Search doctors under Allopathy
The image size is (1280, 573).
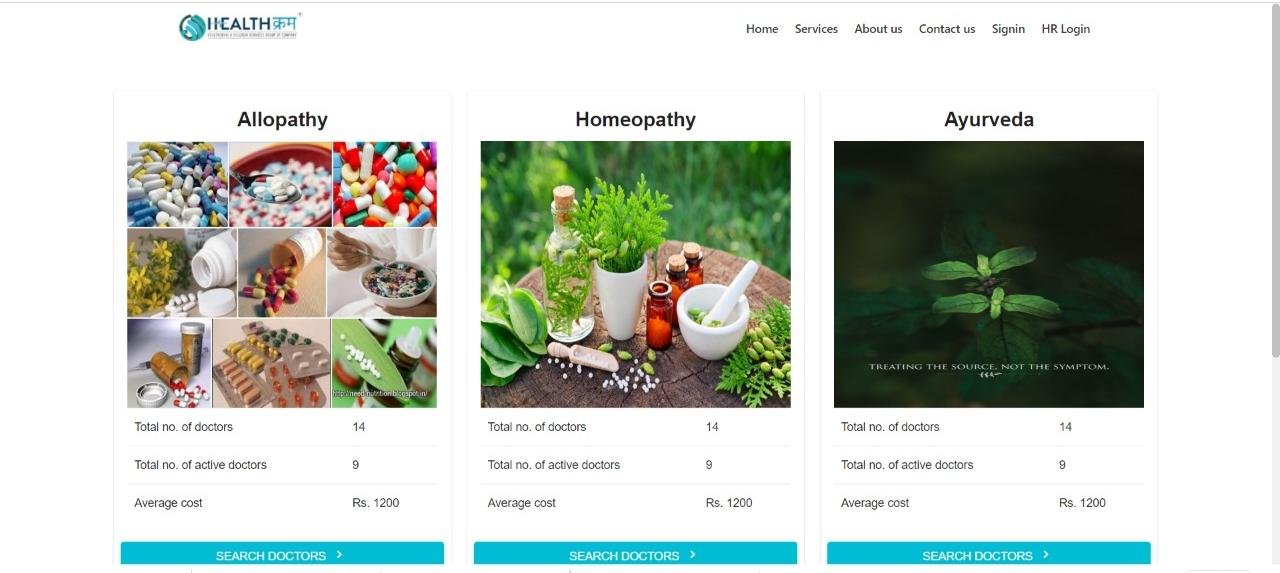pyautogui.click(x=282, y=554)
